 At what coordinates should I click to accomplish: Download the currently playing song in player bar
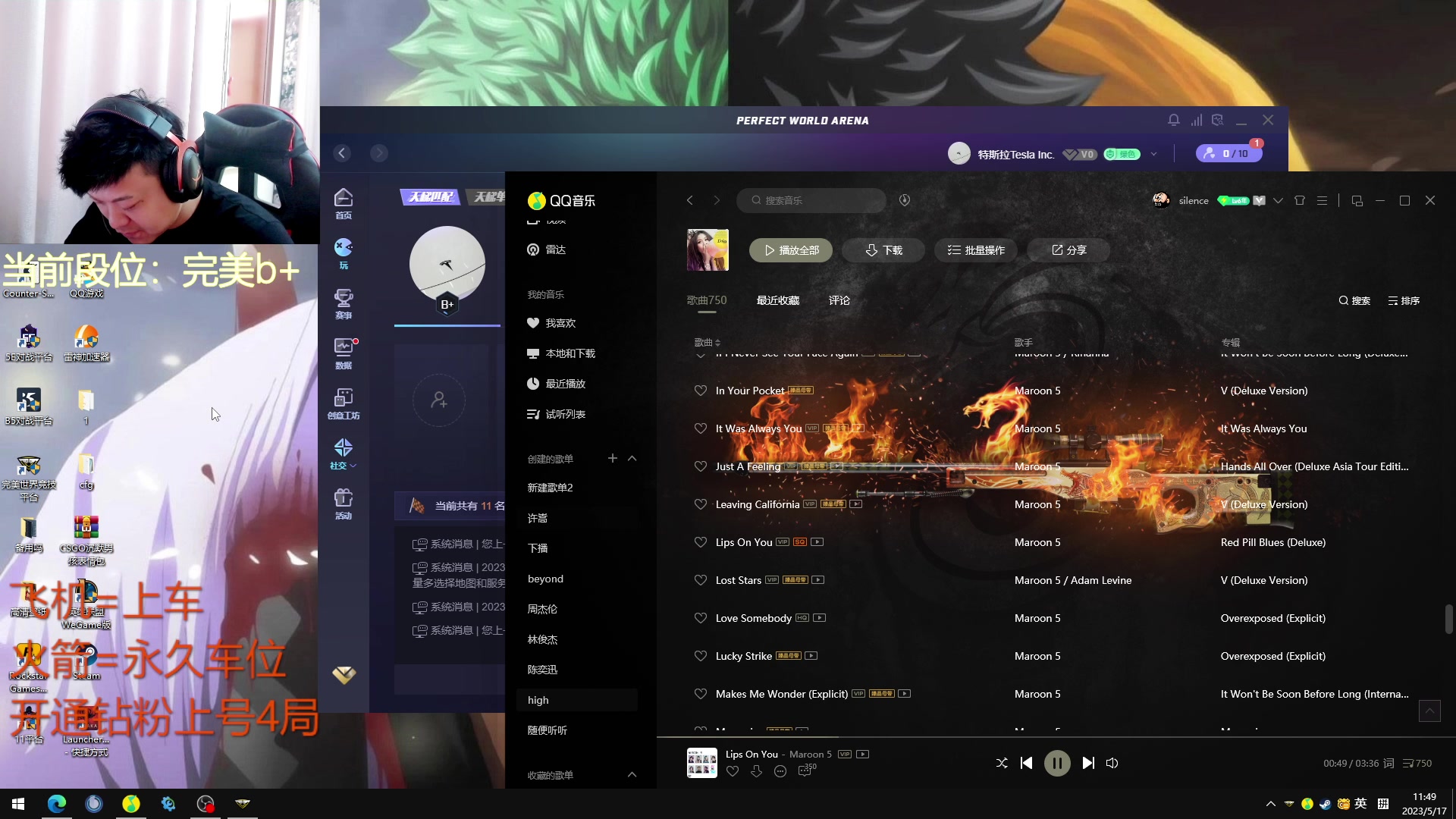[x=756, y=771]
